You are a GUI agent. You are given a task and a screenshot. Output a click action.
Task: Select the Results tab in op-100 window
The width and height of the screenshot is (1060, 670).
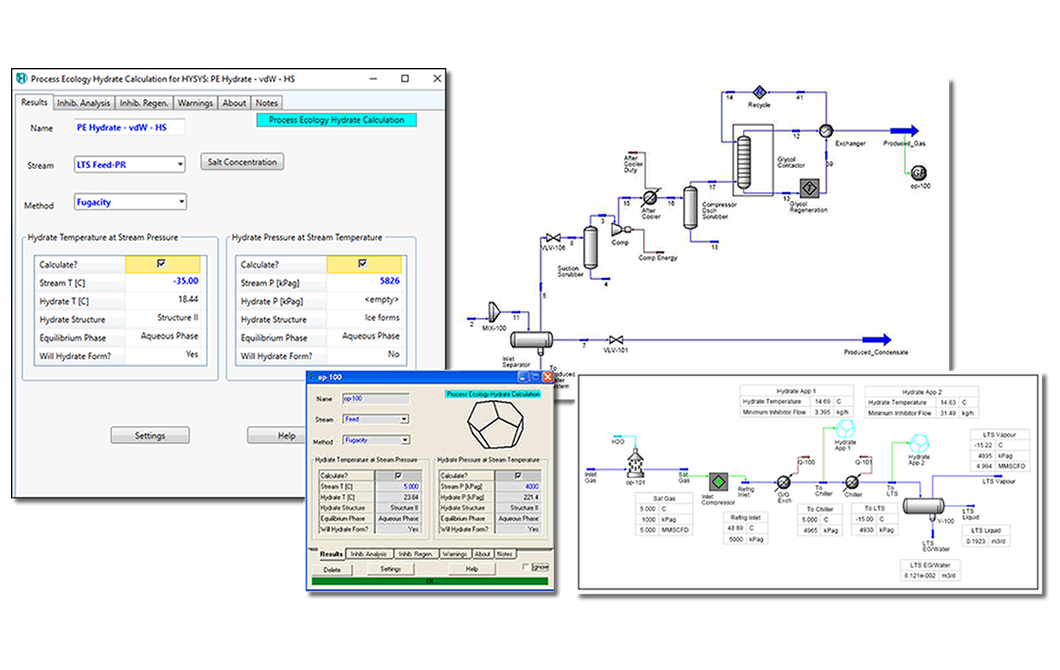331,554
